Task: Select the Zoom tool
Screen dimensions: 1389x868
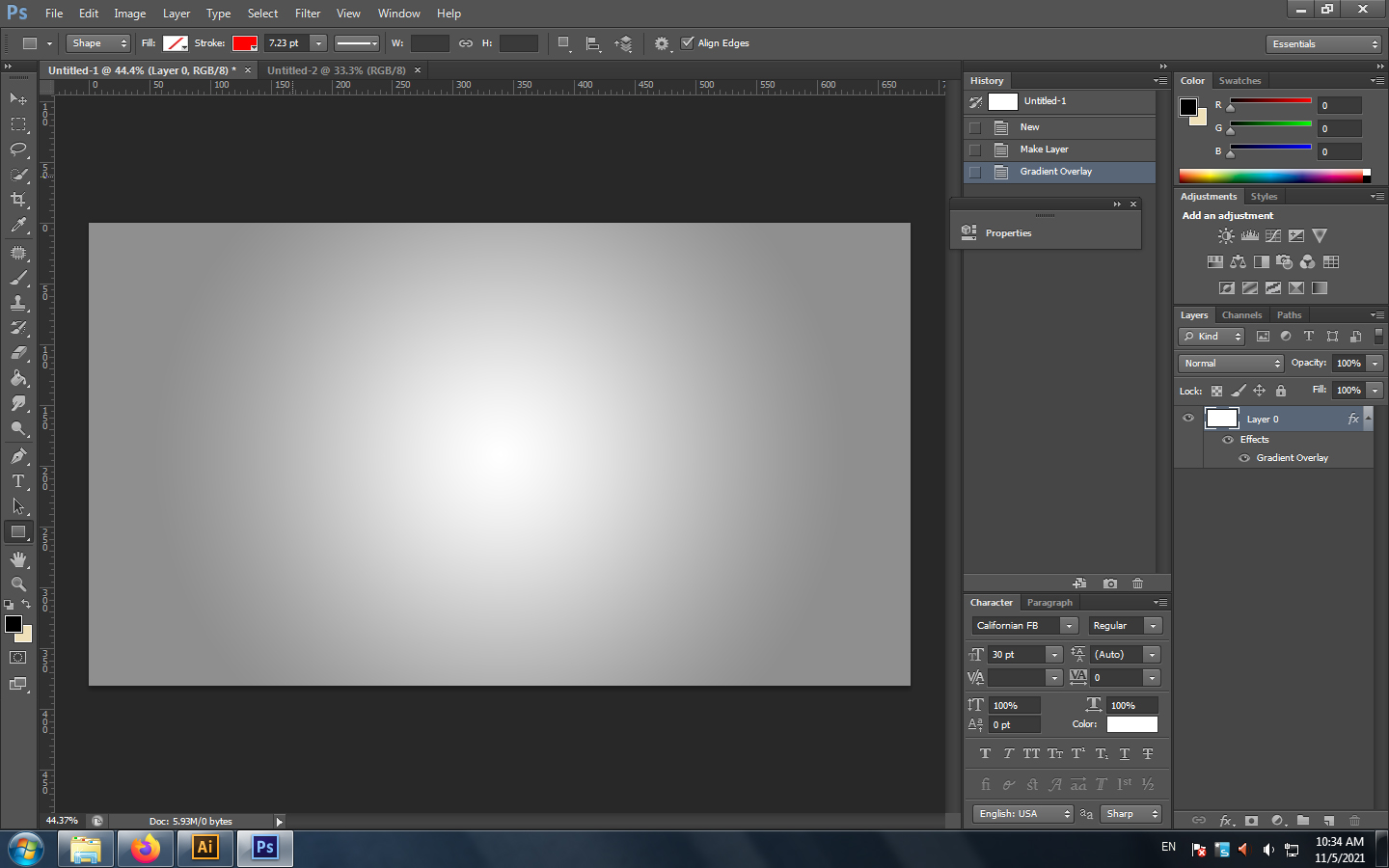Action: pos(18,584)
